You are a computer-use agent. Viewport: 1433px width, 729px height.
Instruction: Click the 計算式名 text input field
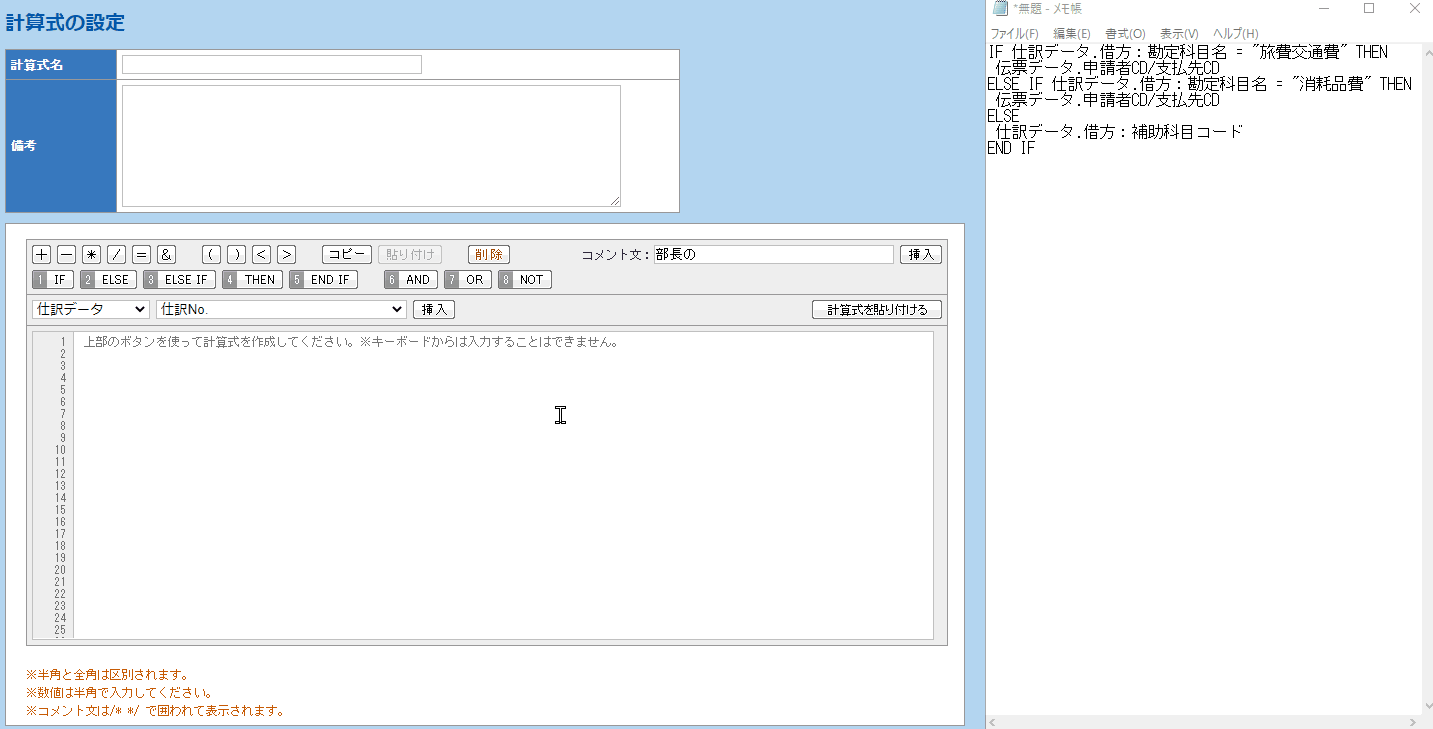click(x=272, y=65)
